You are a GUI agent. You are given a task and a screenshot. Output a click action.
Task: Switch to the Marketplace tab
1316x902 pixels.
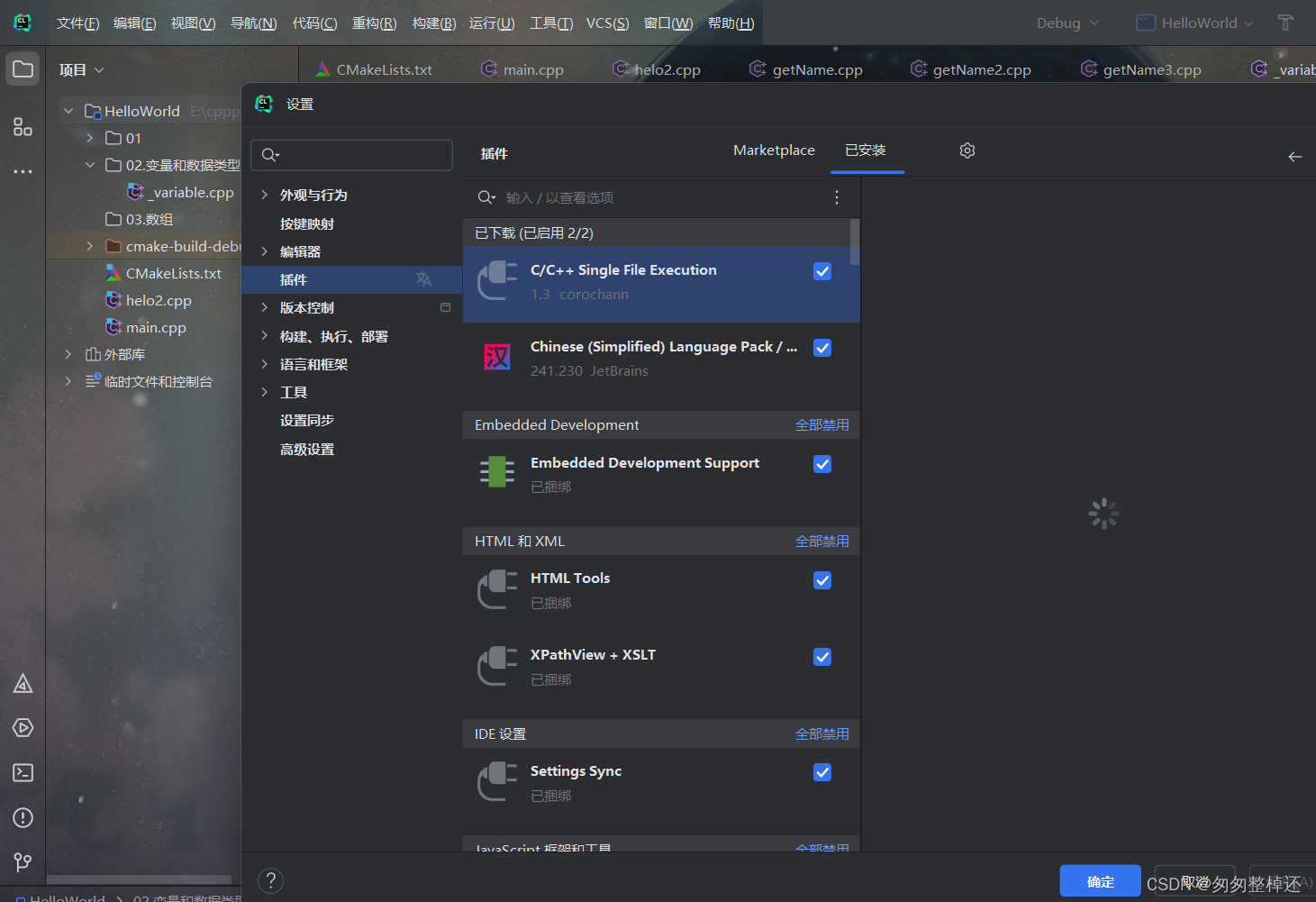774,150
